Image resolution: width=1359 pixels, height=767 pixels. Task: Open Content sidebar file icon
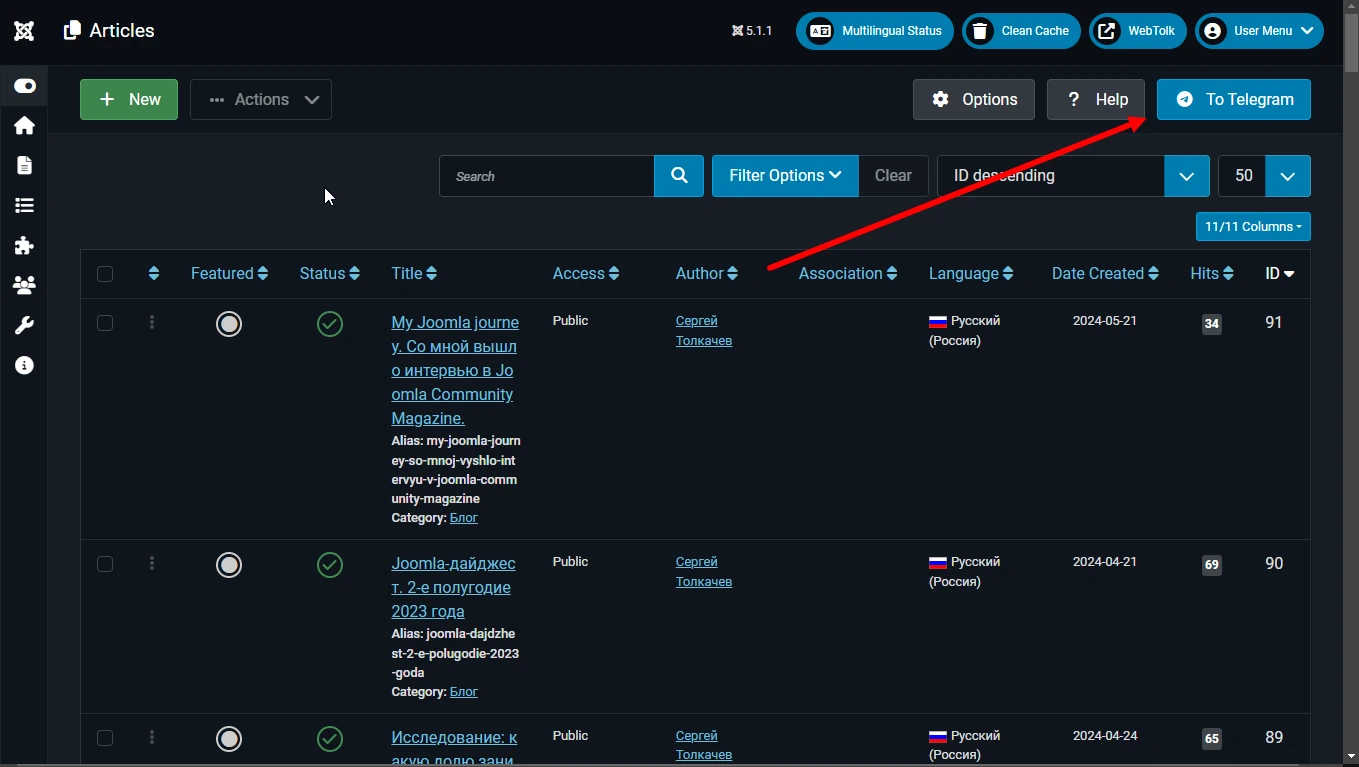click(24, 165)
